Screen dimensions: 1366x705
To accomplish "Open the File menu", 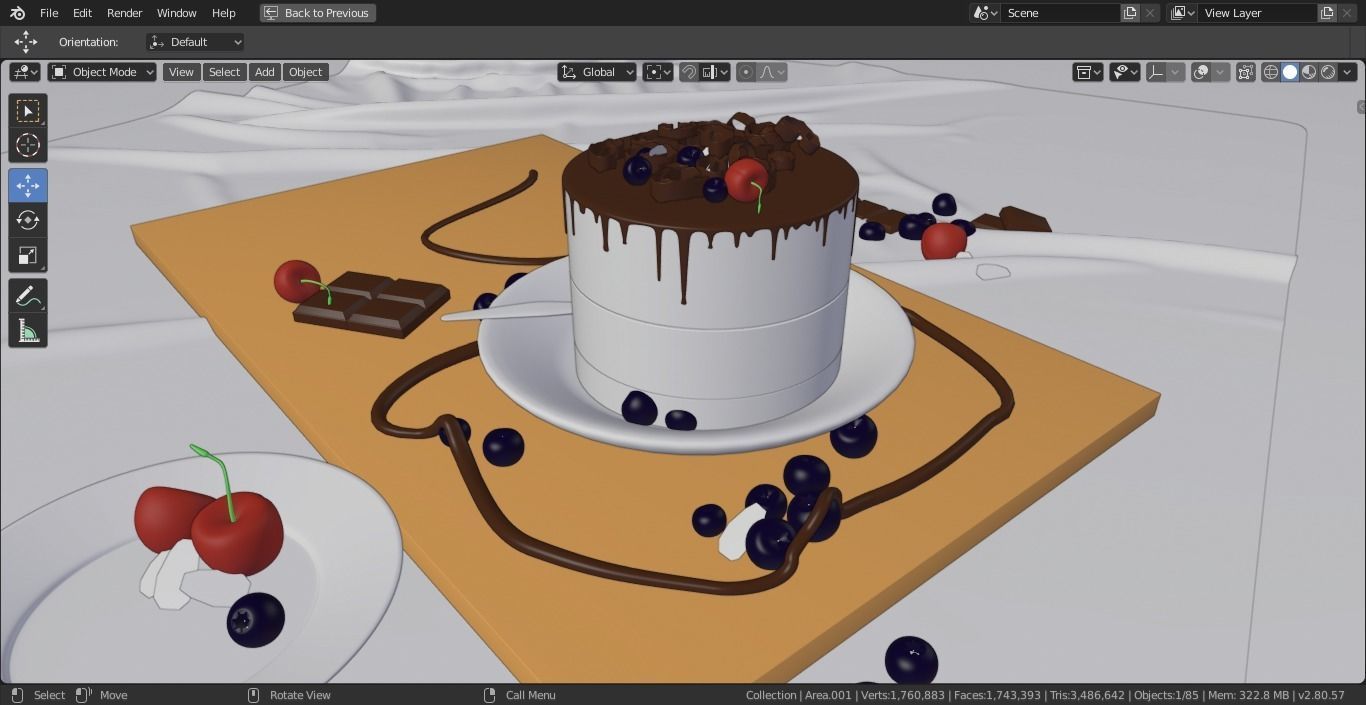I will 49,13.
